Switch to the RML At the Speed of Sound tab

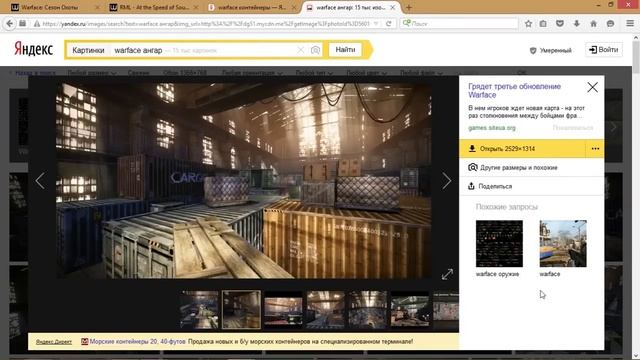153,7
